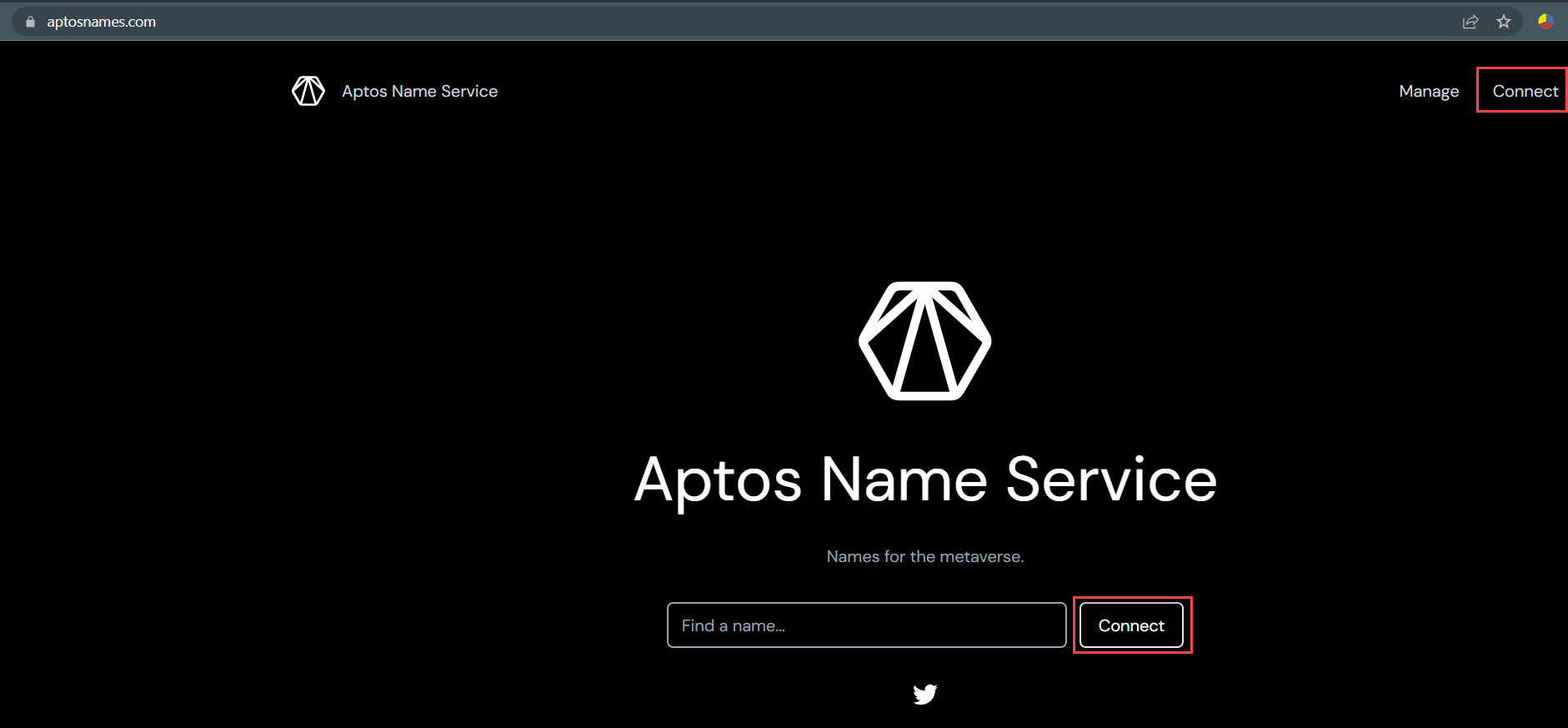The height and width of the screenshot is (728, 1568).
Task: Open the Manage page from header
Action: coord(1429,91)
